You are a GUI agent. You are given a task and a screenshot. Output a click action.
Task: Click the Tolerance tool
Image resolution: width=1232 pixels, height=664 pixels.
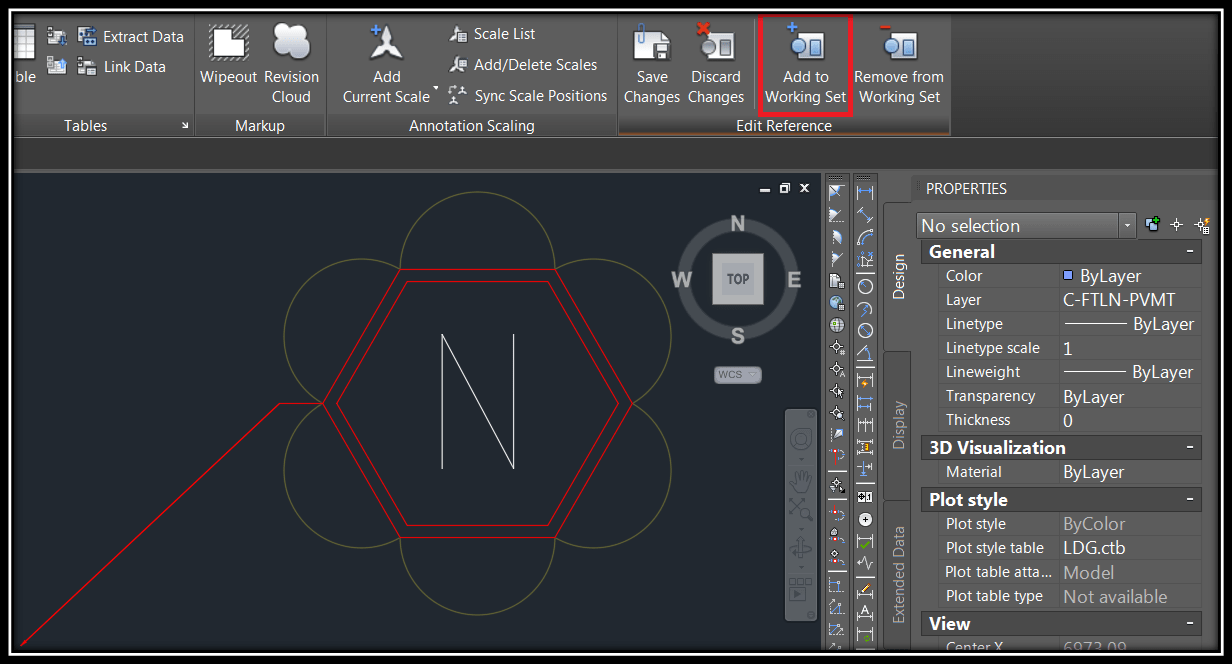click(x=865, y=495)
